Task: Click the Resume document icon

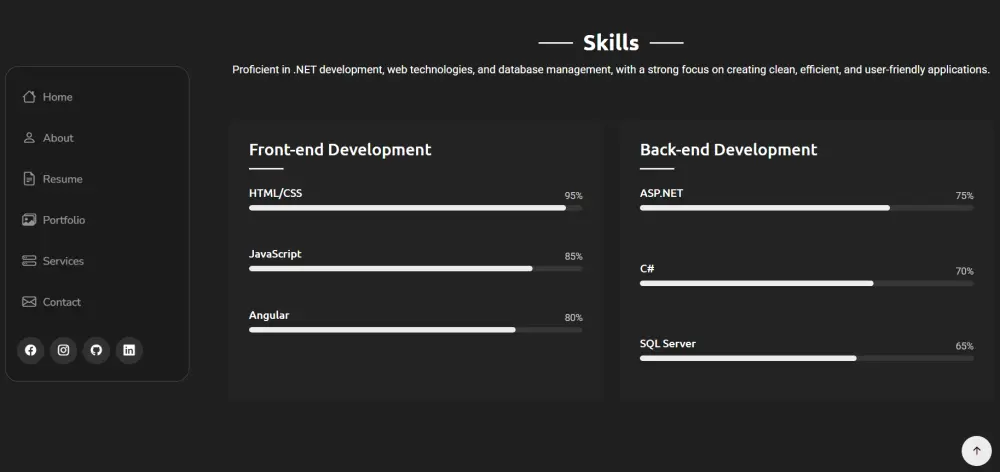Action: click(29, 179)
